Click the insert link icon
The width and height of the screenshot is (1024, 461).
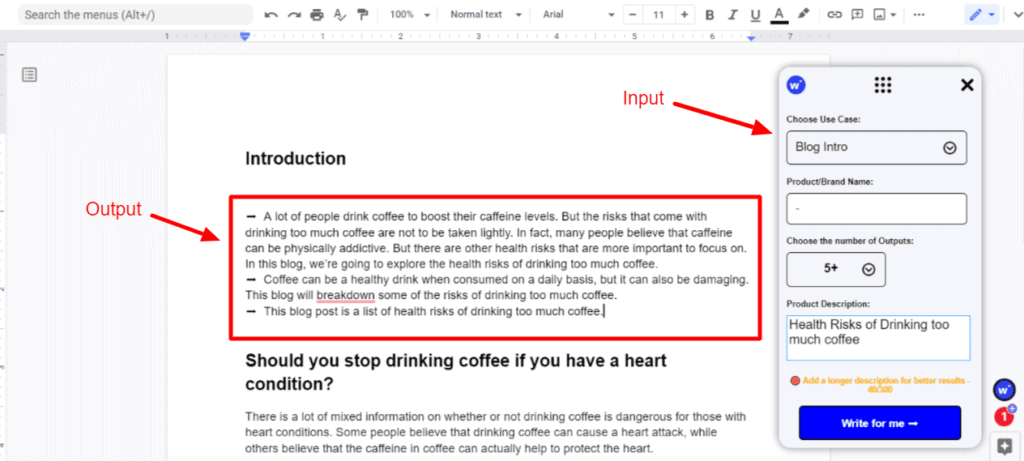833,15
